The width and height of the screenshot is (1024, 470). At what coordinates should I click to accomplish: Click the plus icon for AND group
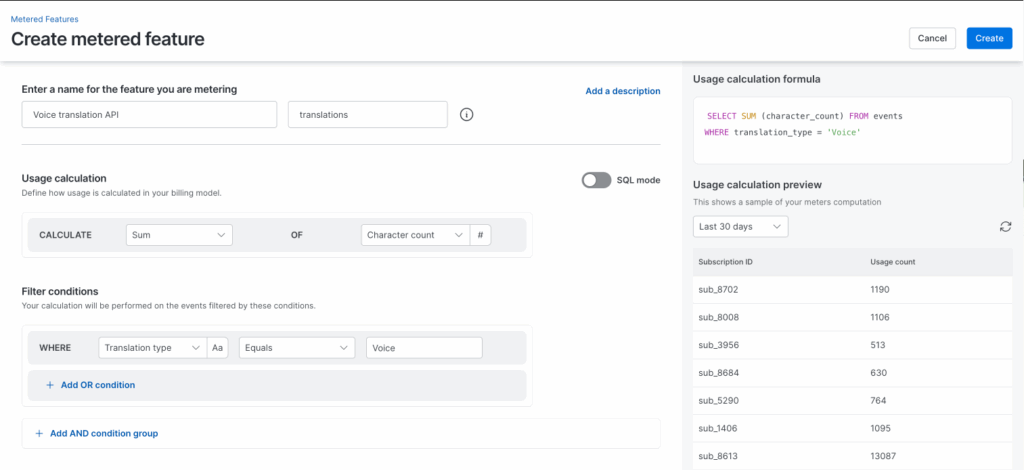pyautogui.click(x=39, y=433)
